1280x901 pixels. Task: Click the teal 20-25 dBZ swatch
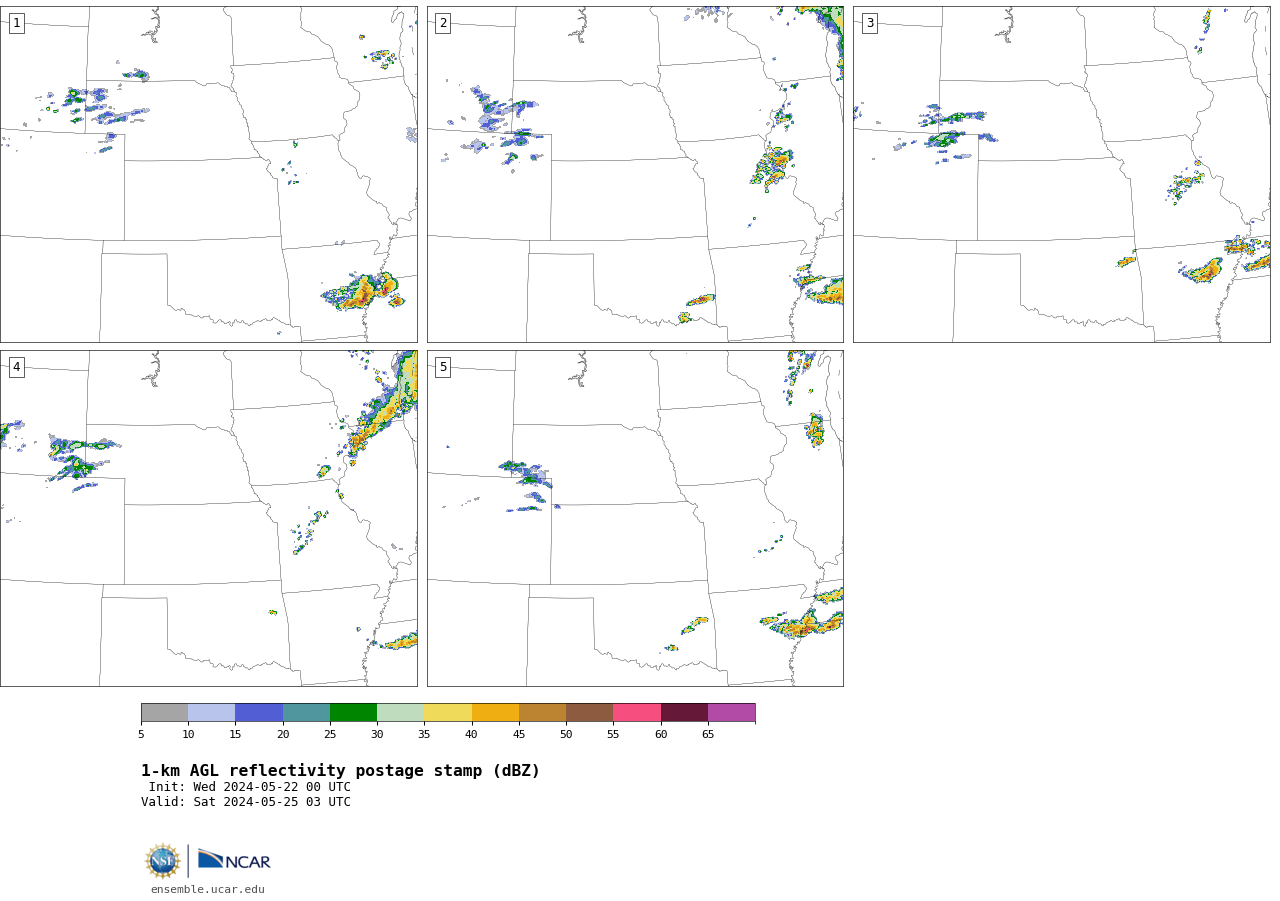point(306,713)
